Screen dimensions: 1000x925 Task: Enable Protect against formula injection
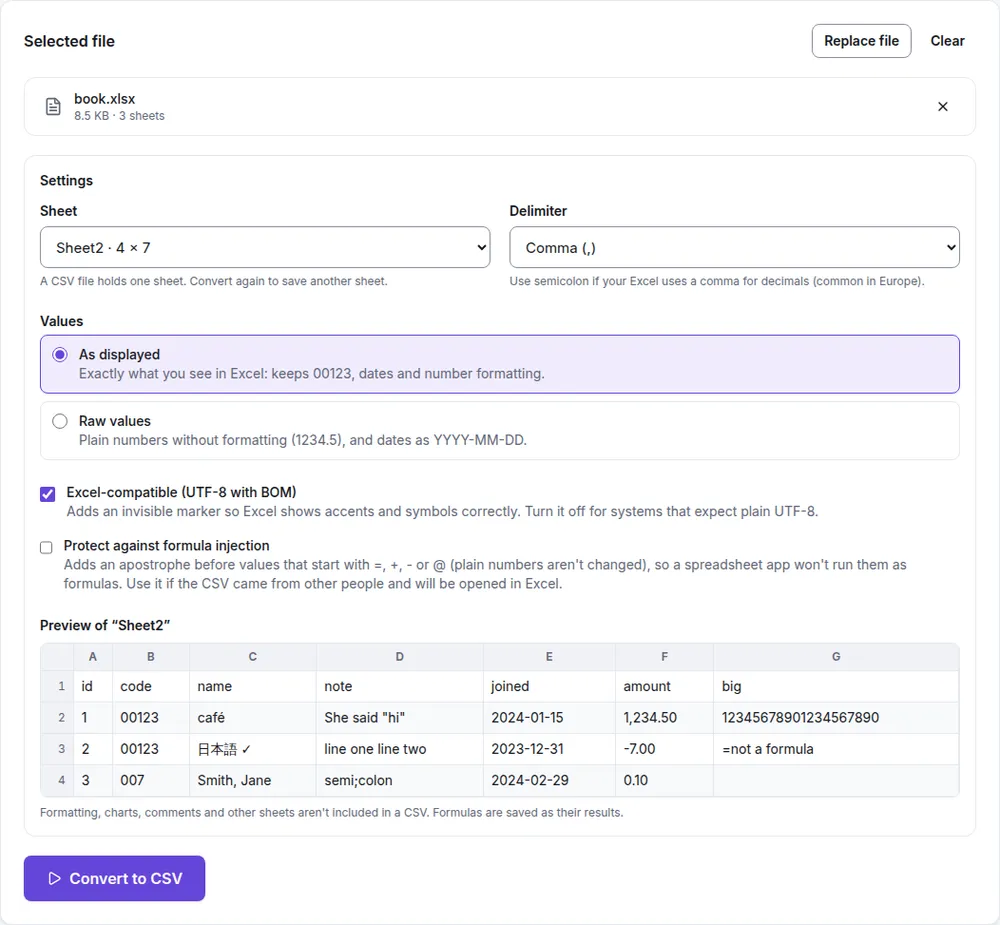click(x=46, y=547)
